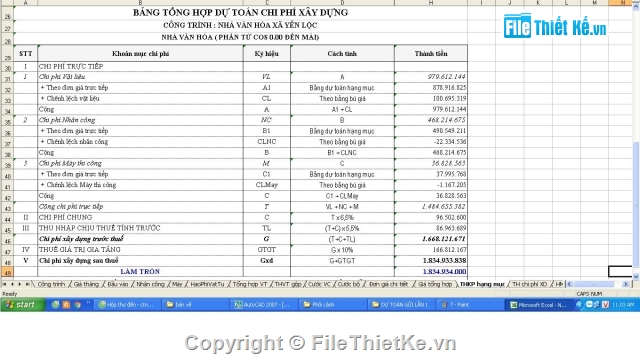Switch to the 'Tổng hợp VT' sheet tab
Image resolution: width=640 pixels, height=361 pixels.
(x=249, y=284)
